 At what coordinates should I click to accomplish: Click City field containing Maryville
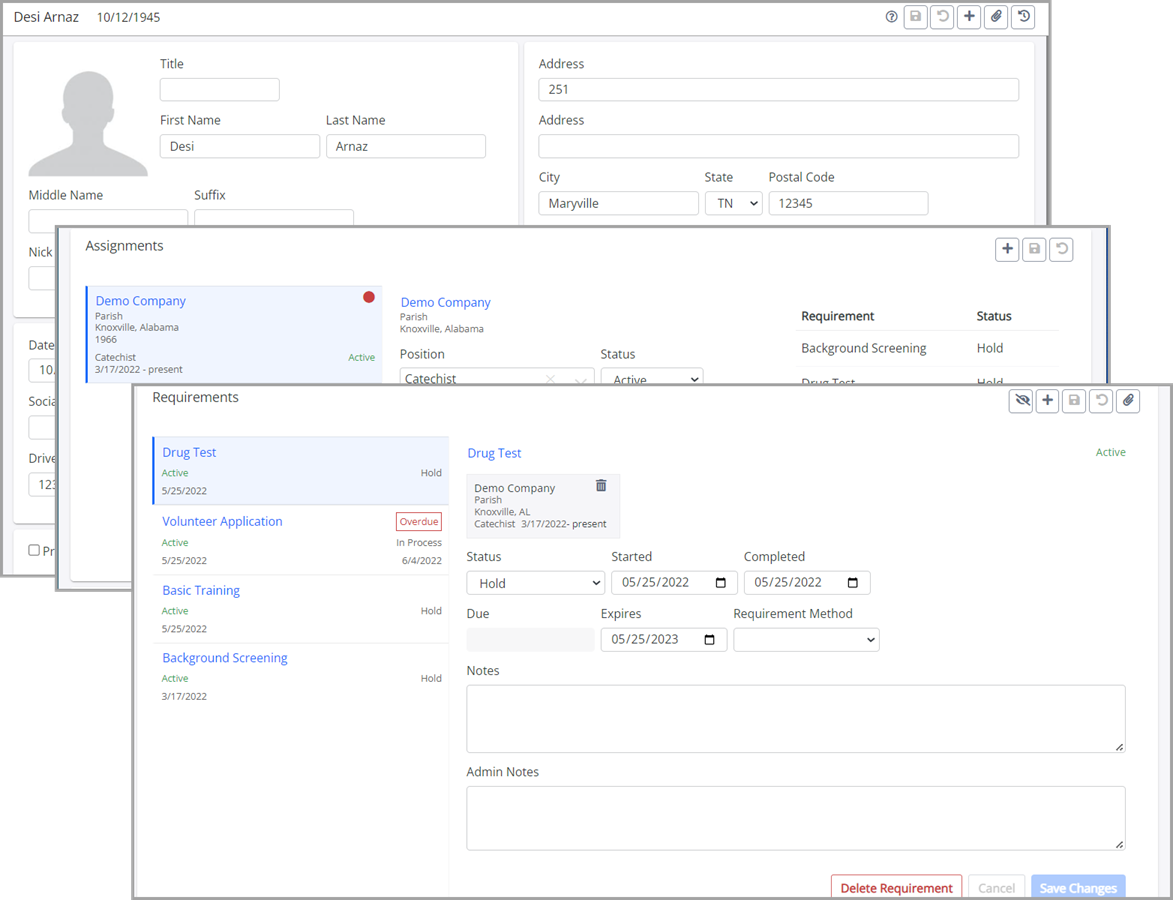click(x=619, y=203)
